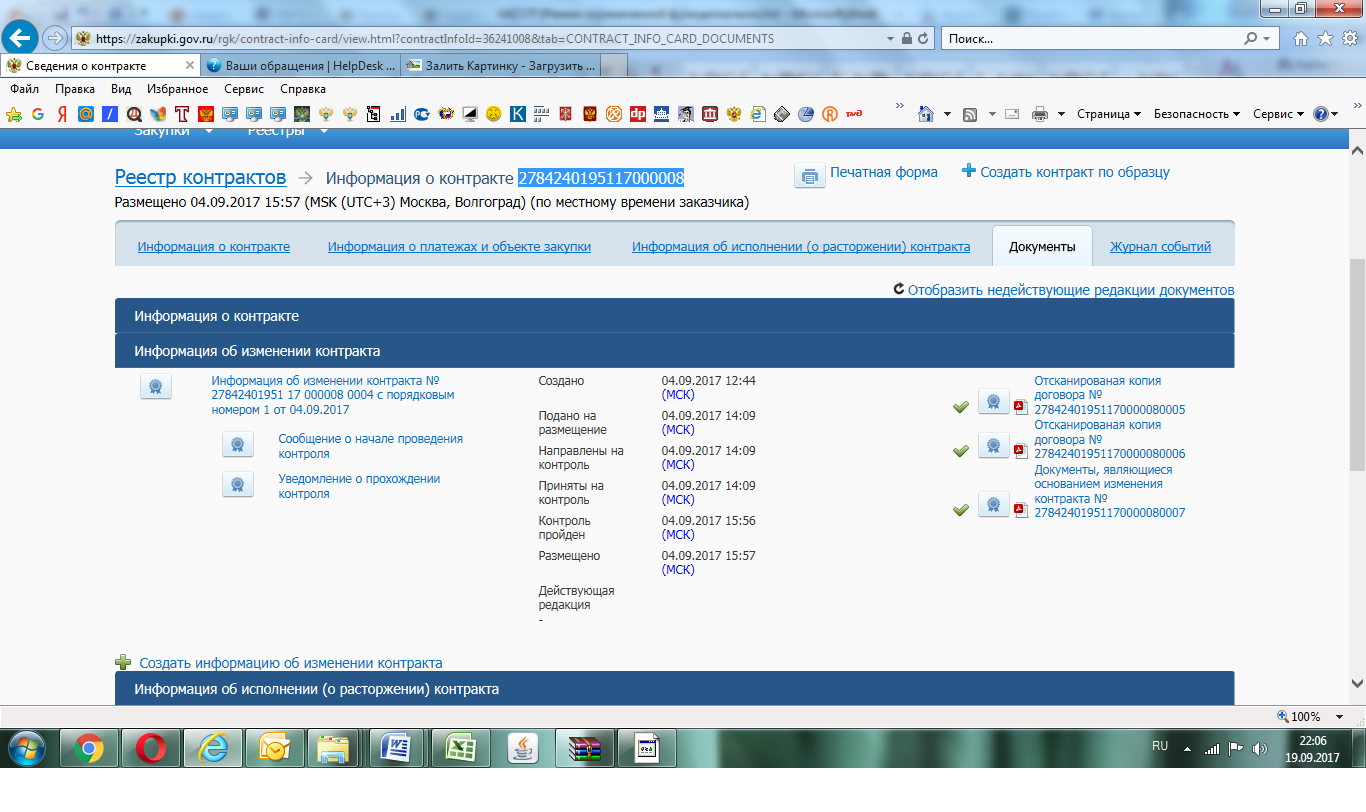Click the browser Forward arrow button

click(55, 39)
